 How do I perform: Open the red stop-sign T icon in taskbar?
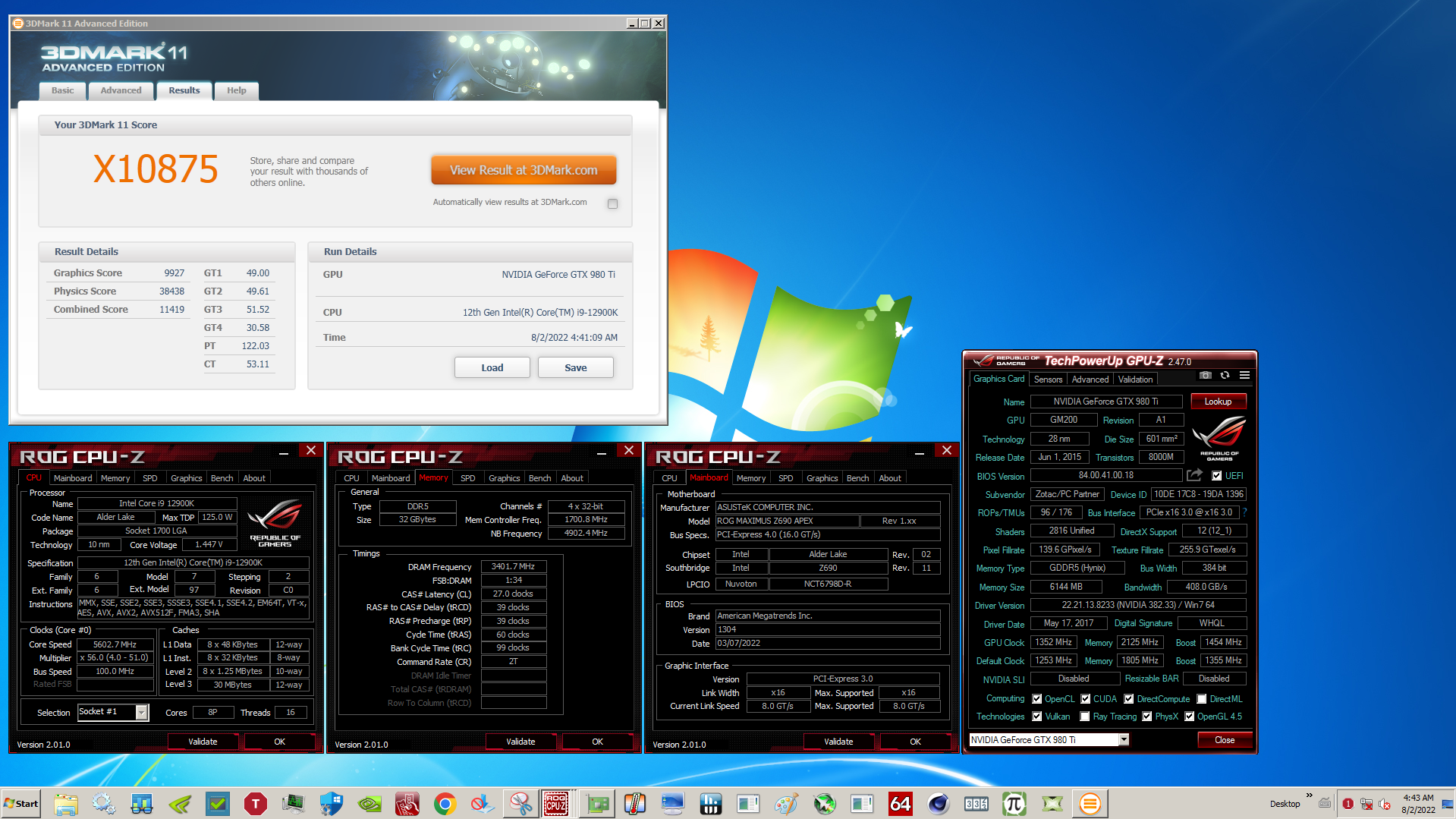point(256,803)
